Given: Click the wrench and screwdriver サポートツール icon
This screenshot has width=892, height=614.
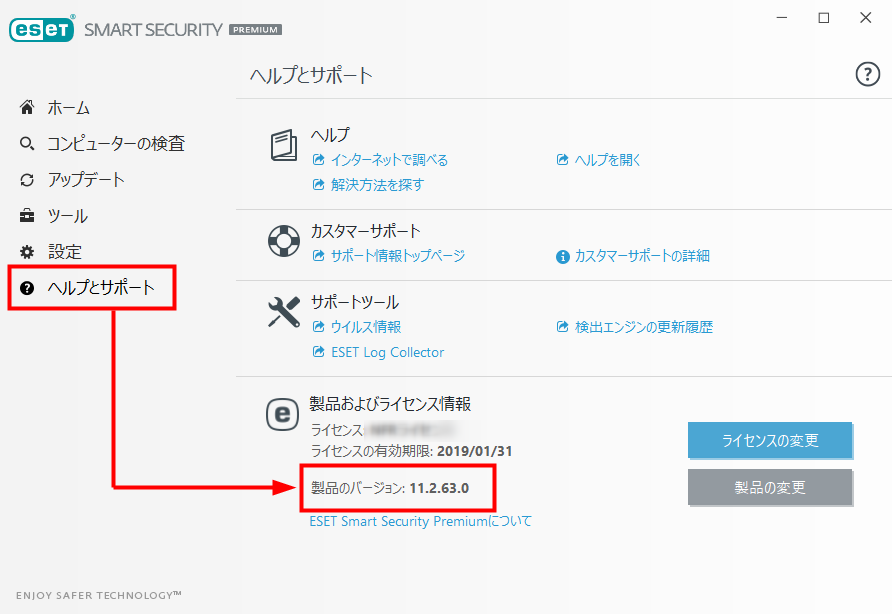Looking at the screenshot, I should point(284,312).
